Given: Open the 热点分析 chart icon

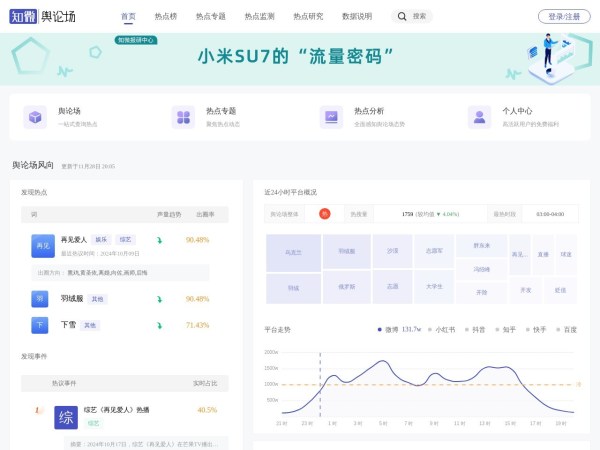Looking at the screenshot, I should pos(331,117).
